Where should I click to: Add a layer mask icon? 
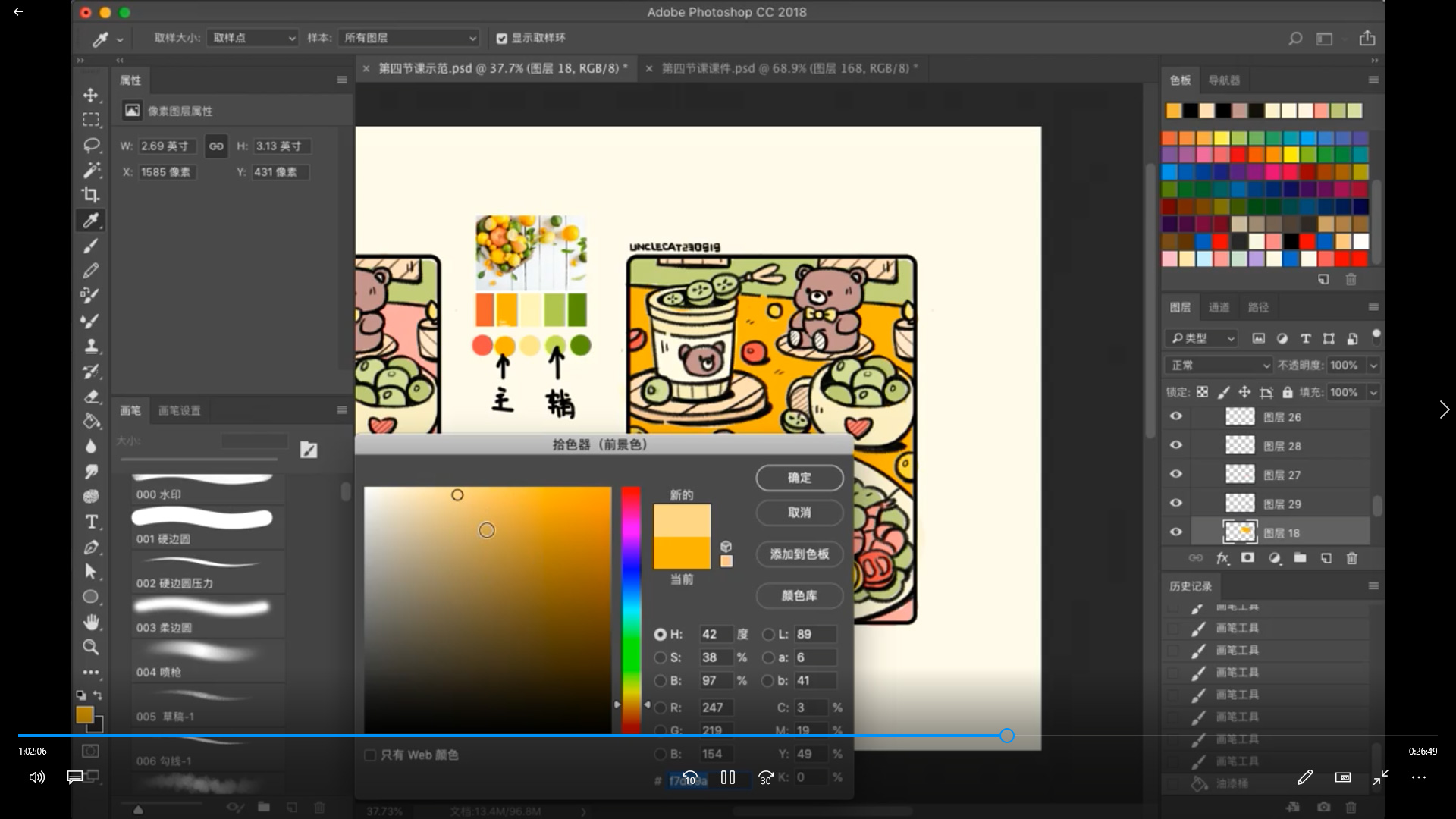[x=1247, y=558]
